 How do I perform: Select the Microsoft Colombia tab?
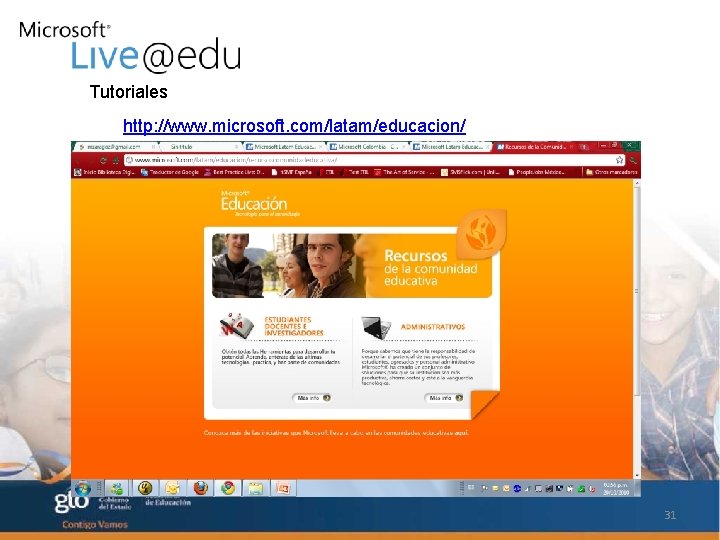pyautogui.click(x=368, y=147)
